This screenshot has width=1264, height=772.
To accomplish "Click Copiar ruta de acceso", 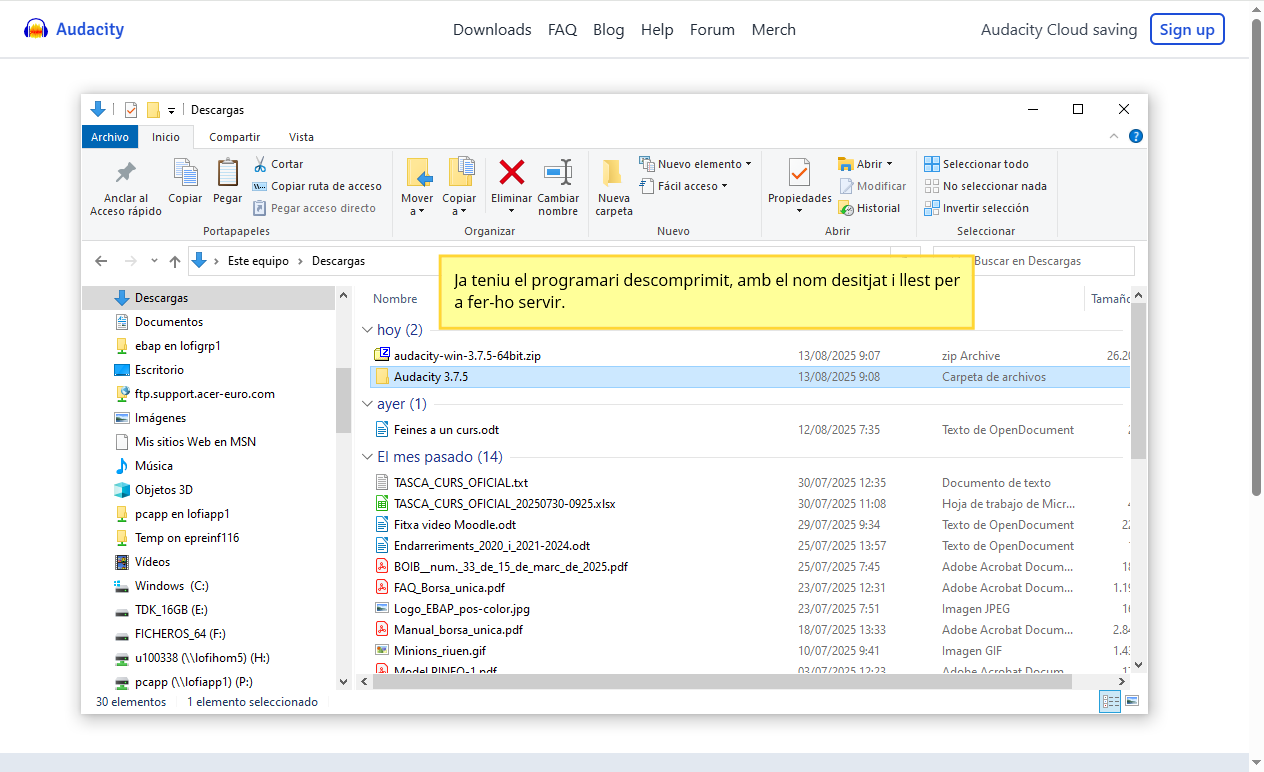I will click(317, 186).
